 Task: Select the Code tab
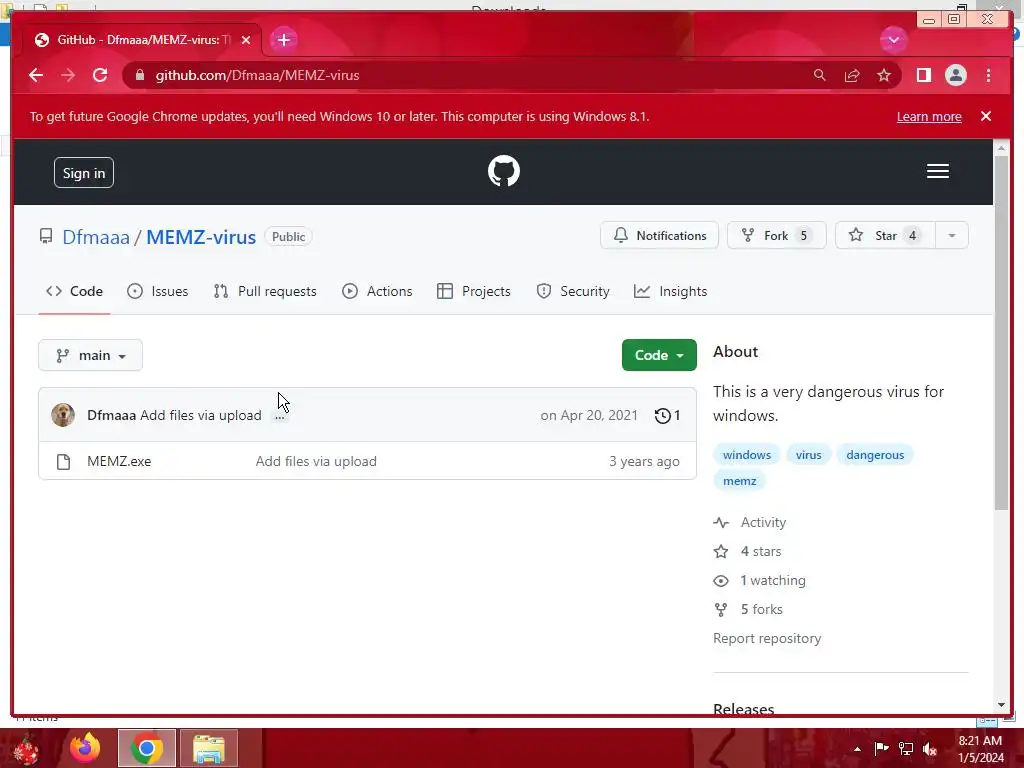(74, 291)
